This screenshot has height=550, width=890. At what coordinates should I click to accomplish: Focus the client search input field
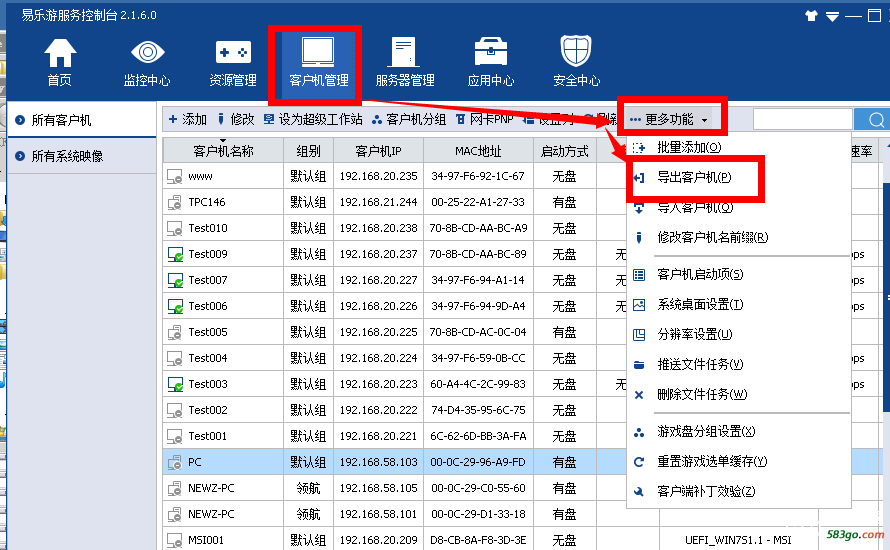click(x=803, y=120)
